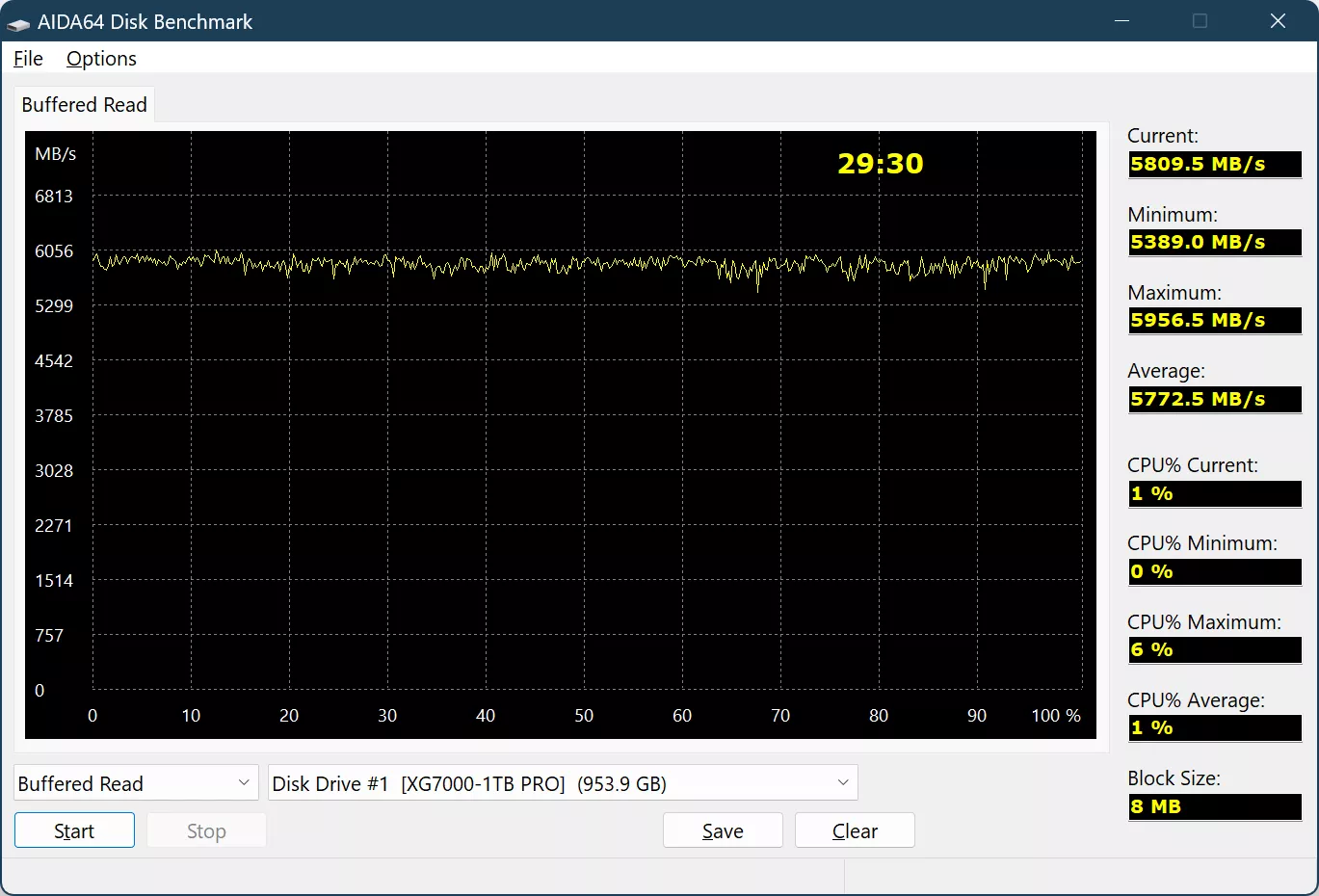
Task: Click the 3028 label on the MB/s axis
Action: click(54, 471)
